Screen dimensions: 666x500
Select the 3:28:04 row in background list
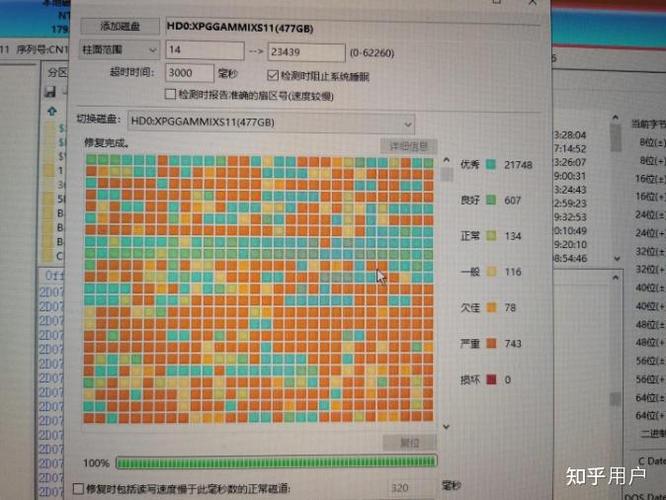pos(570,136)
